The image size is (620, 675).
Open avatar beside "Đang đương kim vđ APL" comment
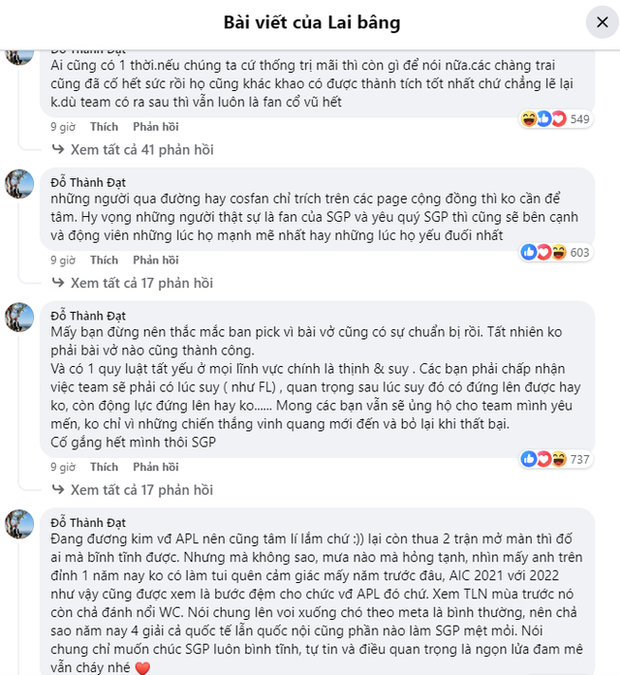[21, 524]
